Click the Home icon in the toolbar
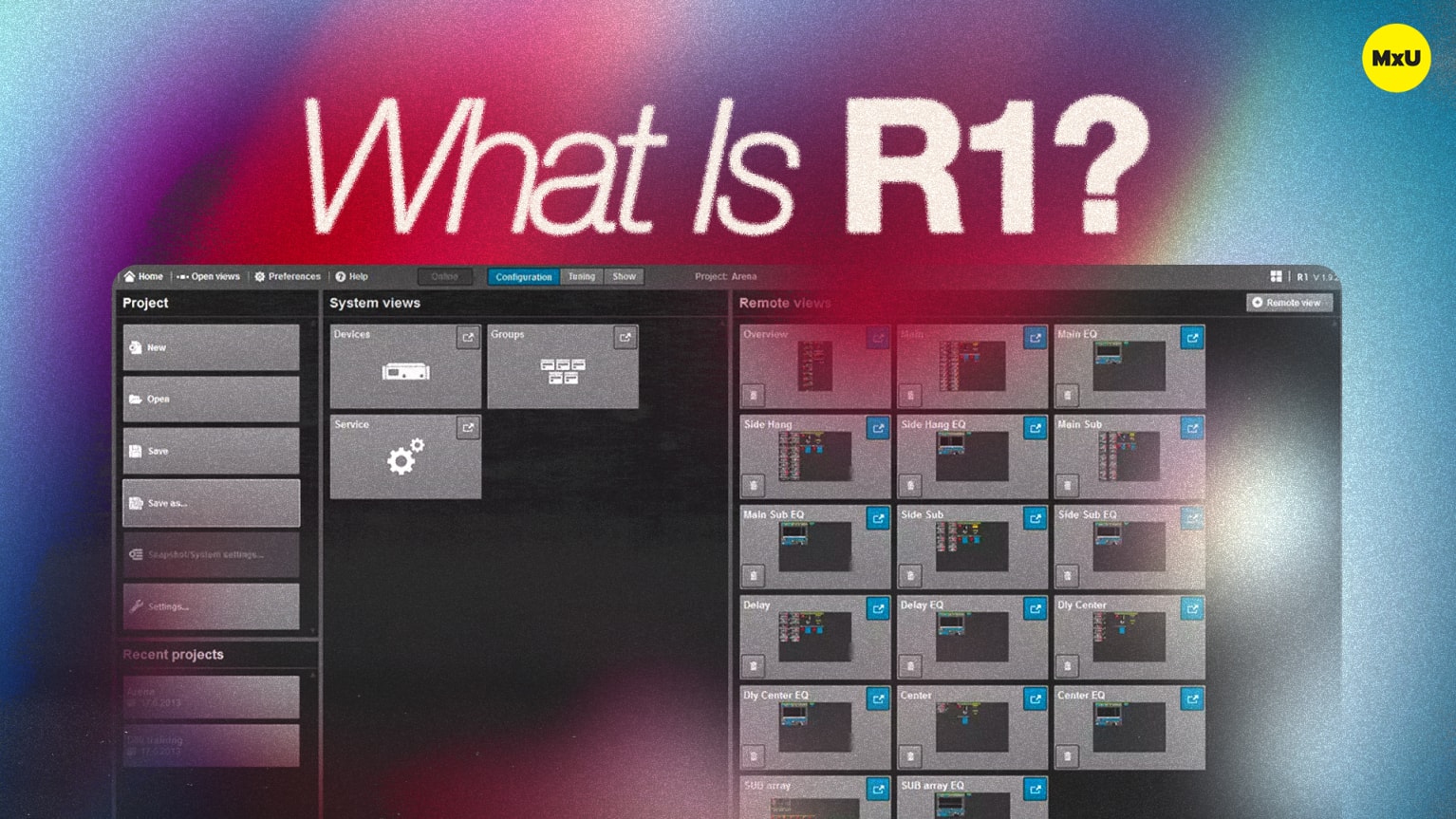Screen dimensions: 1456x819 130,276
